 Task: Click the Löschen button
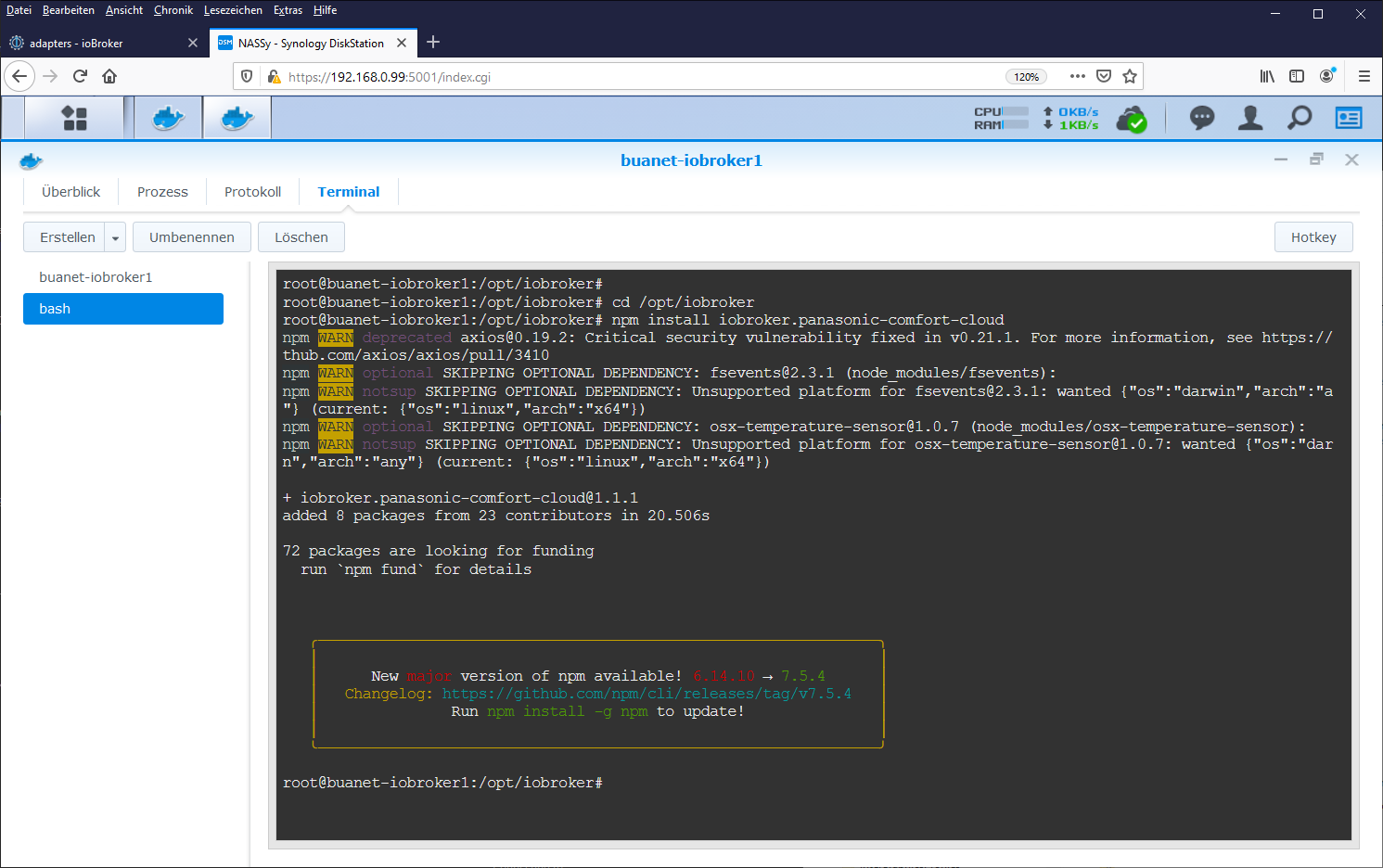(301, 237)
